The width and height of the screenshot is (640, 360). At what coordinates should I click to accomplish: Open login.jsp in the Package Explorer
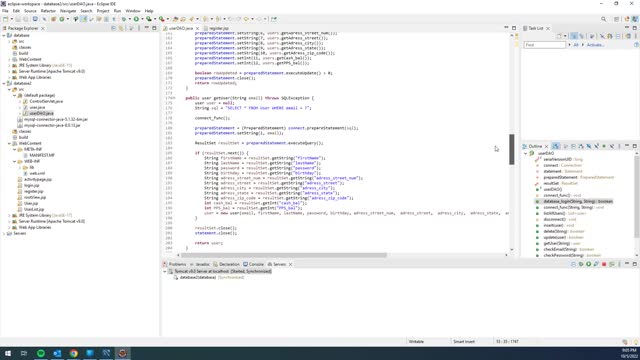32,185
